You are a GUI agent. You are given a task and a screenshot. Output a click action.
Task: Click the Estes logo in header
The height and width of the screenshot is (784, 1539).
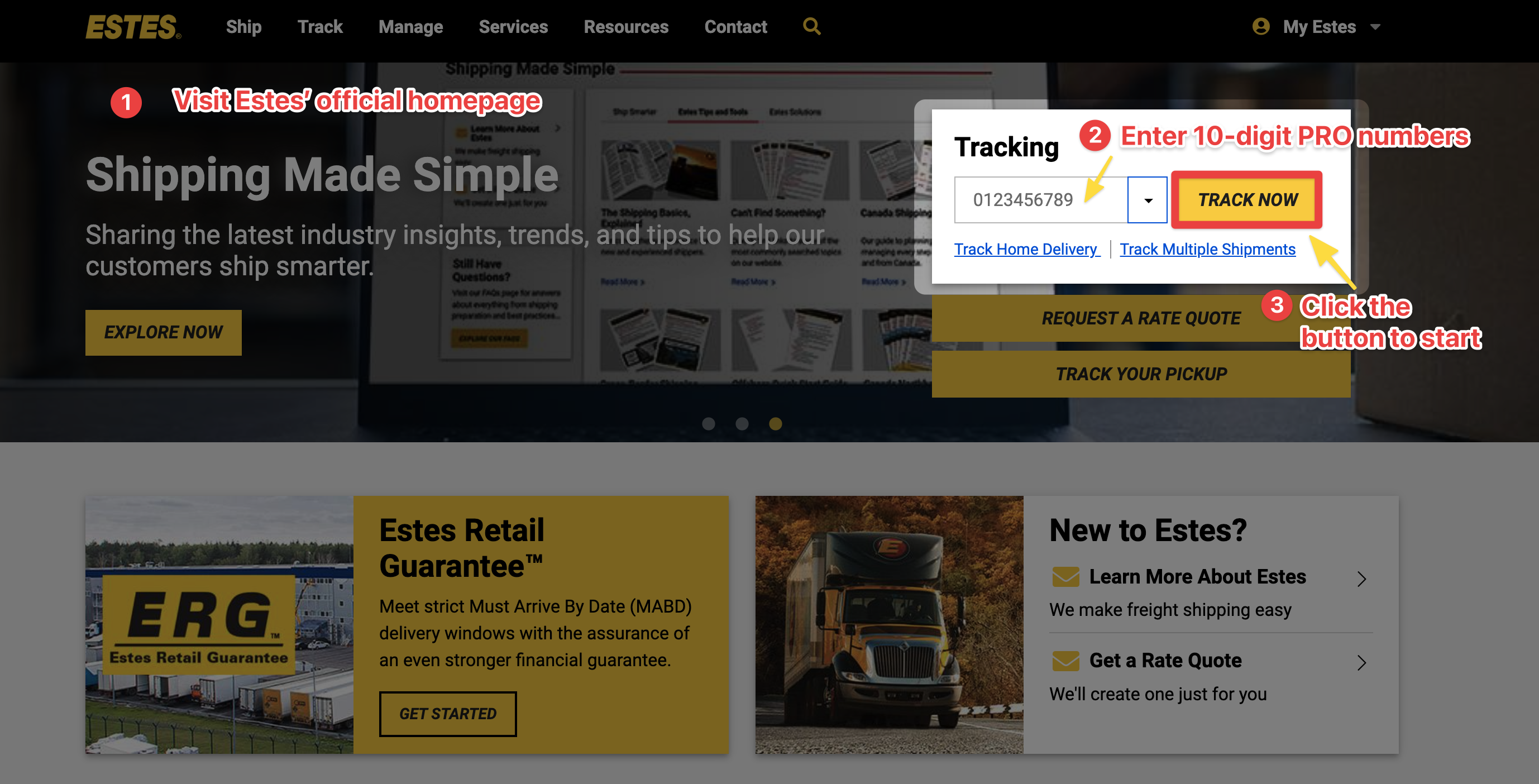(x=133, y=27)
